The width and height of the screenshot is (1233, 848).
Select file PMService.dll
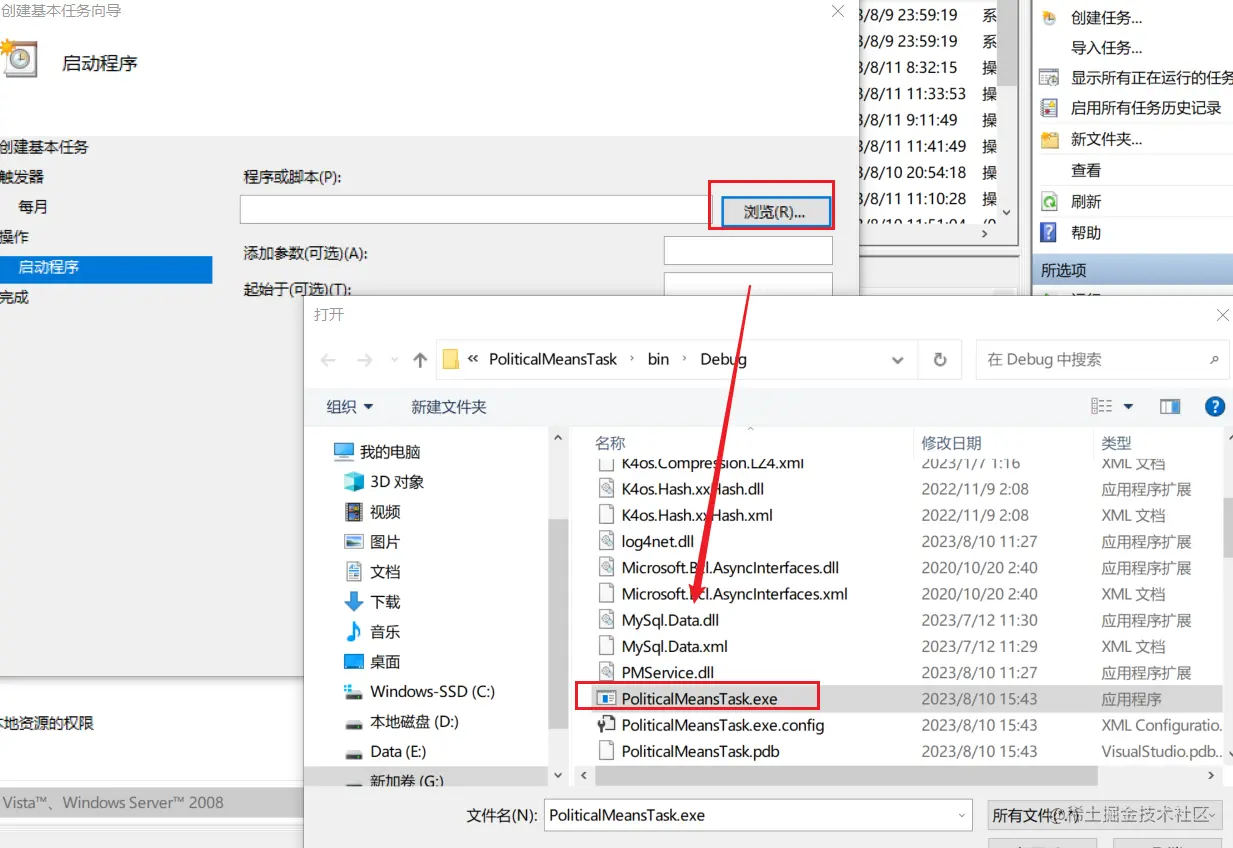click(668, 672)
